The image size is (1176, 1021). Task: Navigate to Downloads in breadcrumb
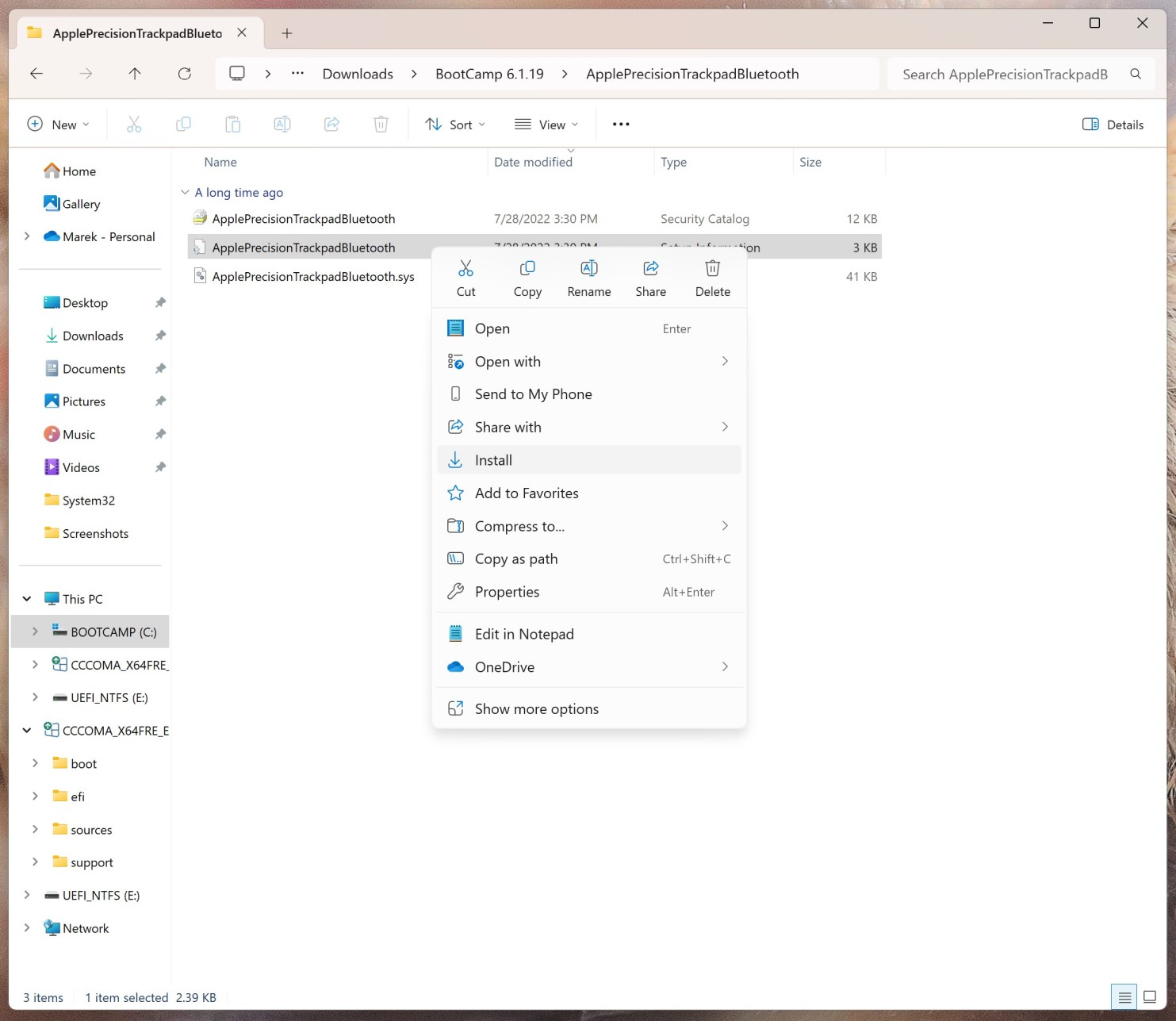coord(358,74)
